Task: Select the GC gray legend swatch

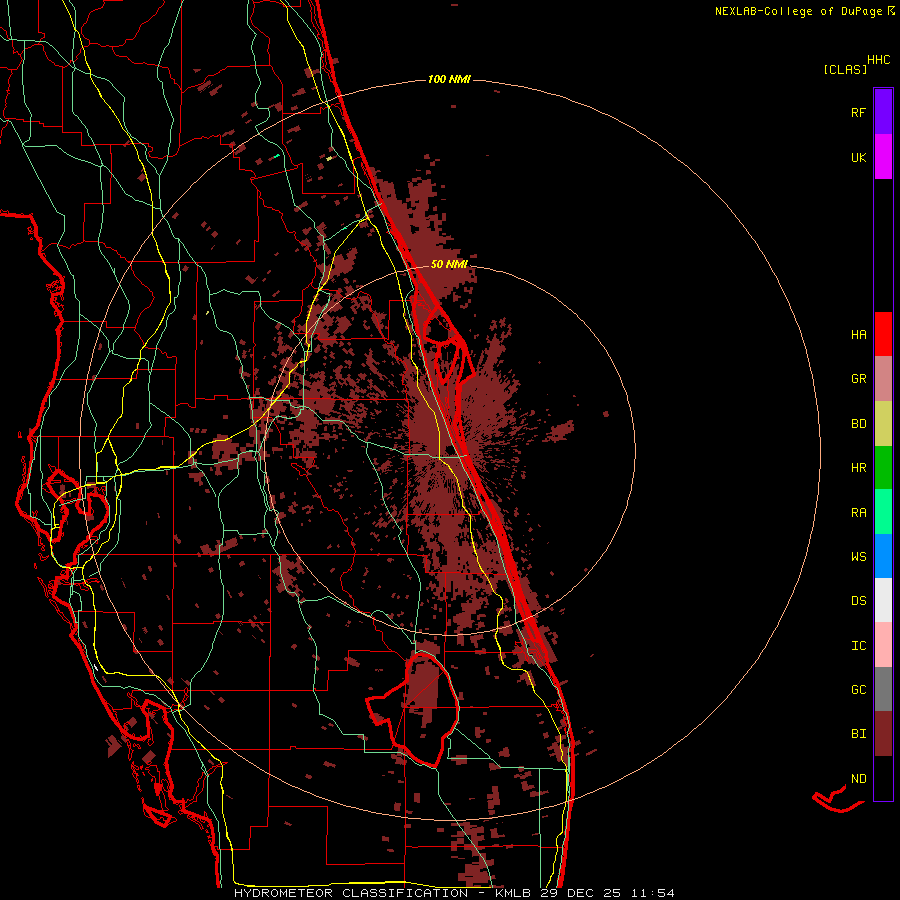Action: coord(883,689)
